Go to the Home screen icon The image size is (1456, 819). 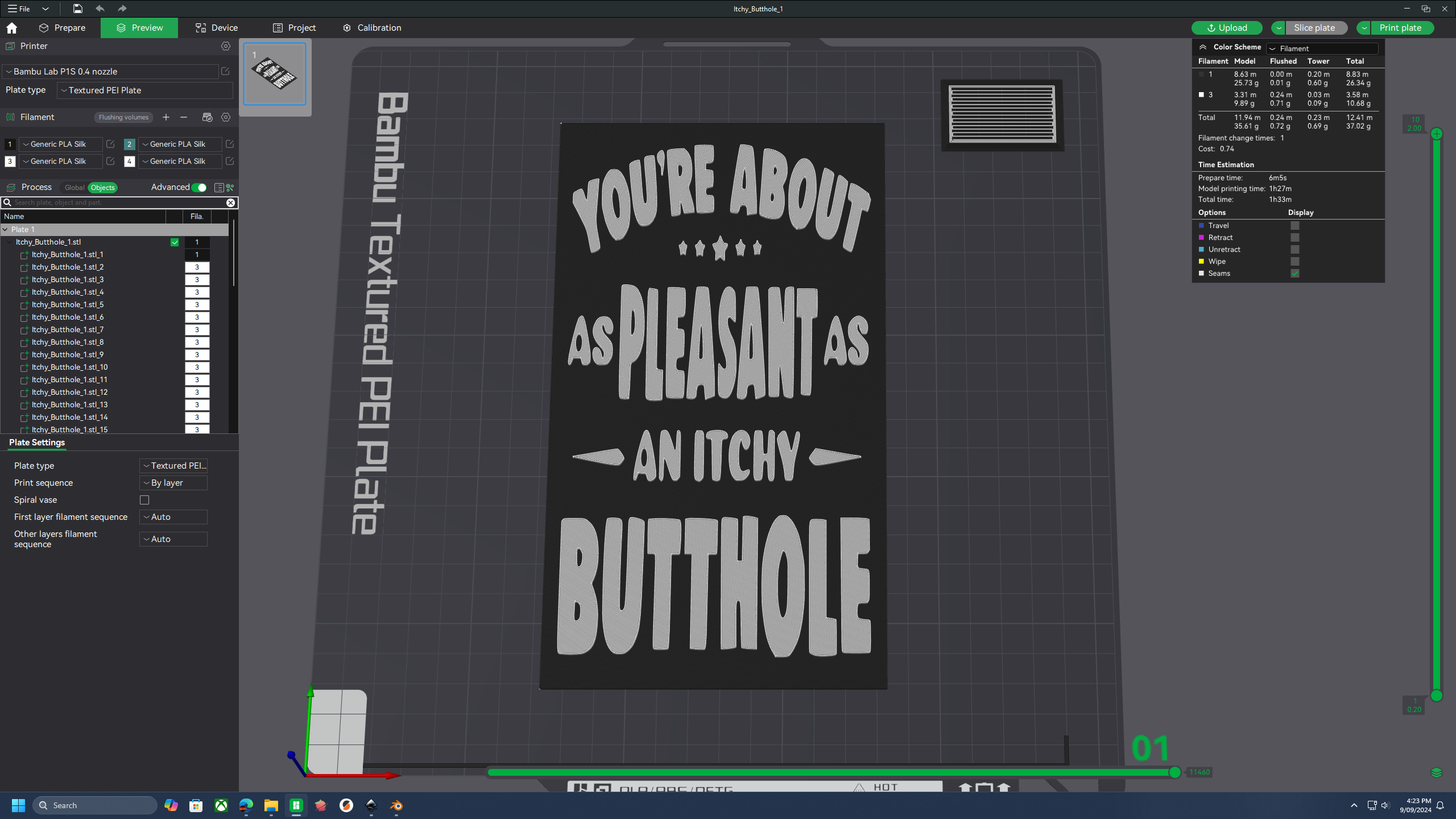[11, 28]
